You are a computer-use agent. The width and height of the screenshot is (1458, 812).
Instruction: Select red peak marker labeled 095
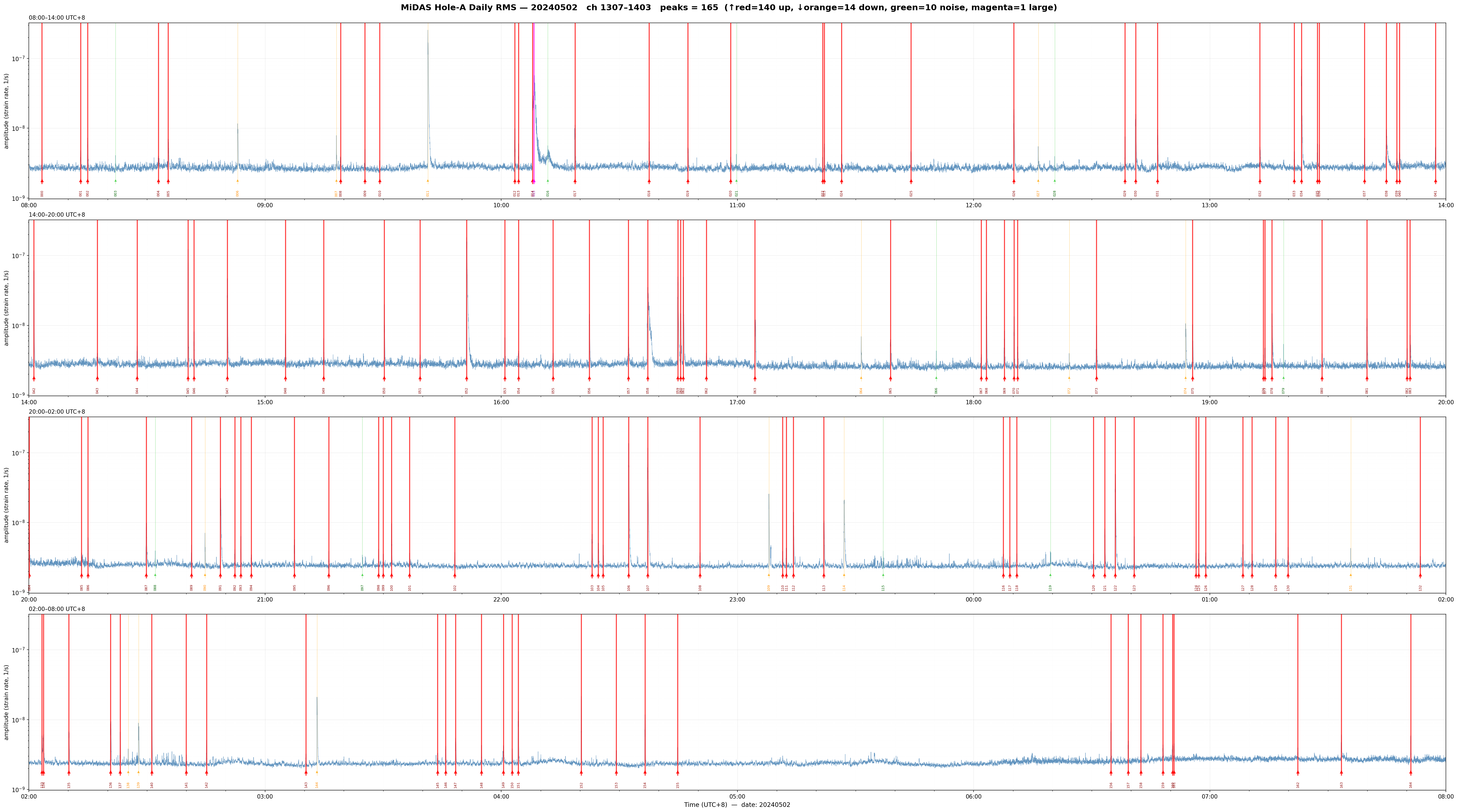click(x=294, y=575)
